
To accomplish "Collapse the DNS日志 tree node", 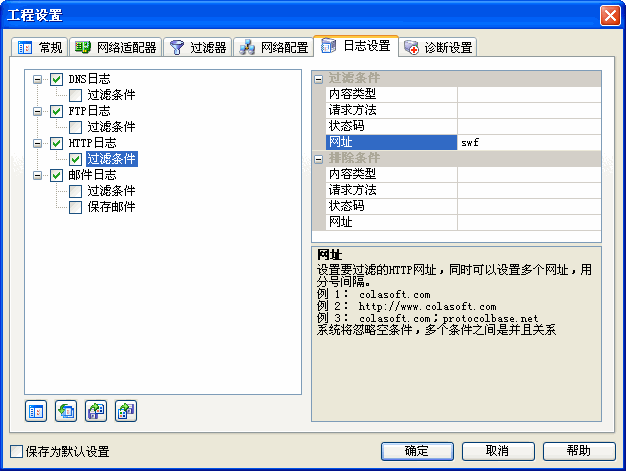I will coord(37,79).
